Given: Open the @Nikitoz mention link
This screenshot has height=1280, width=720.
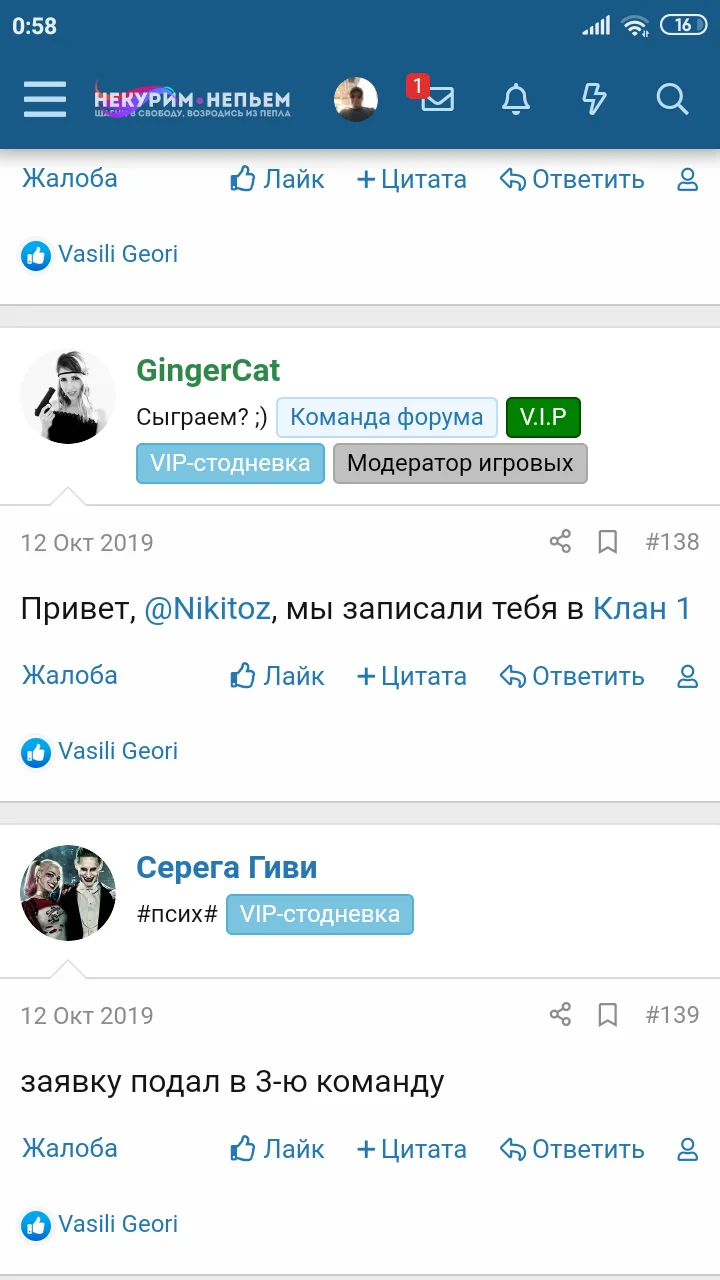Looking at the screenshot, I should point(207,609).
